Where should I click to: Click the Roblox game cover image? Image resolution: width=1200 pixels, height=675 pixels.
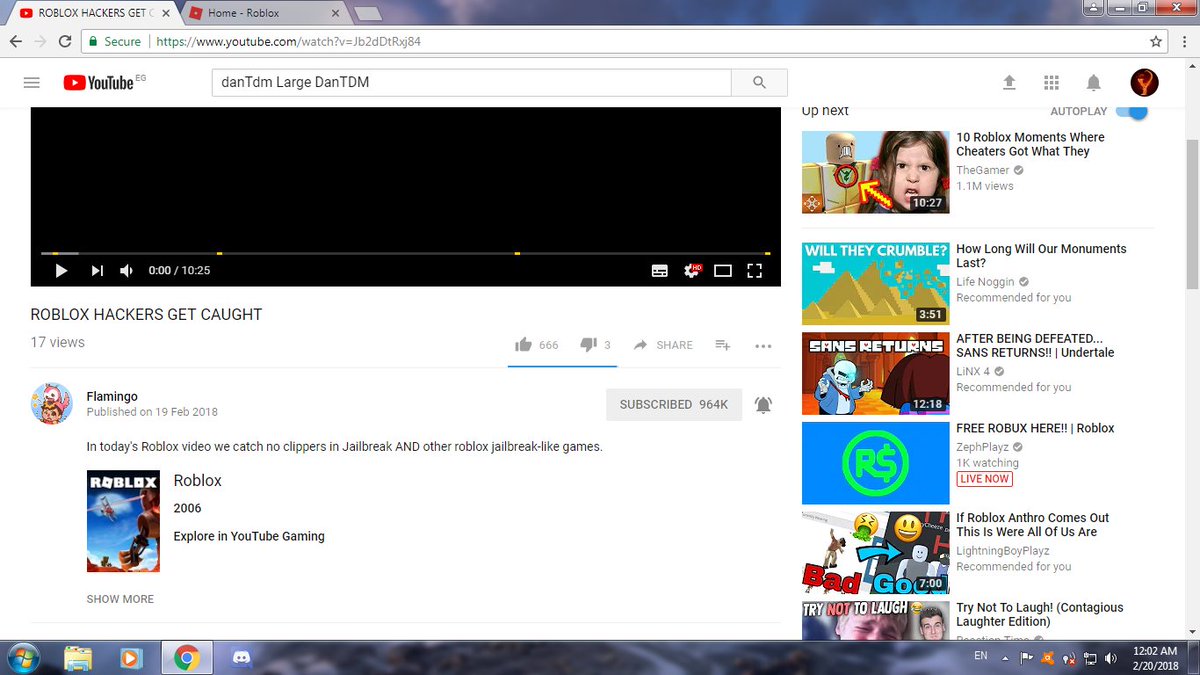coord(123,520)
